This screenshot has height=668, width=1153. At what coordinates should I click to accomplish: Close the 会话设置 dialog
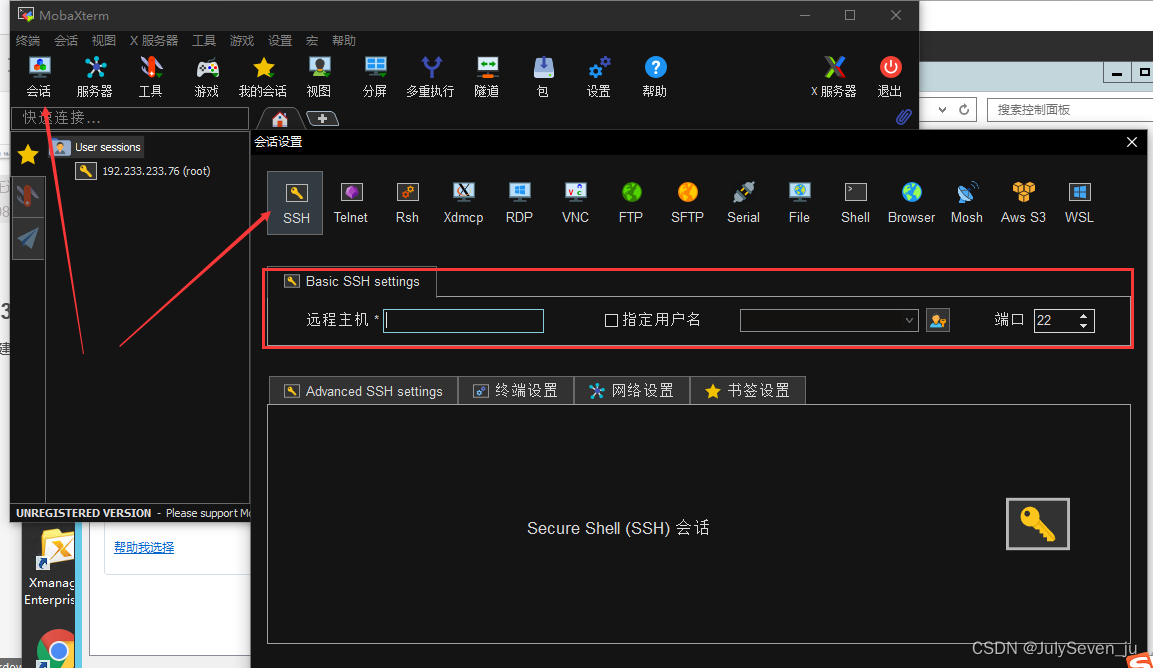click(x=1132, y=142)
